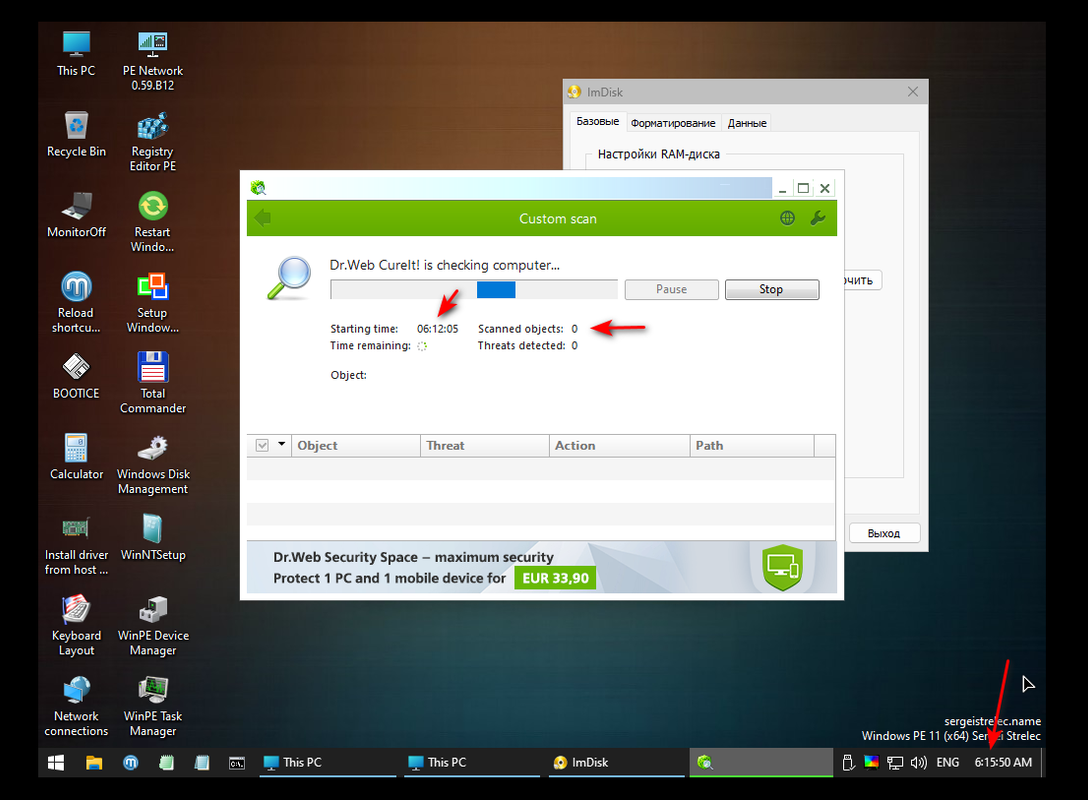Screen dimensions: 1088x800
Task: Open Windows Disk Management shortcut
Action: point(153,465)
